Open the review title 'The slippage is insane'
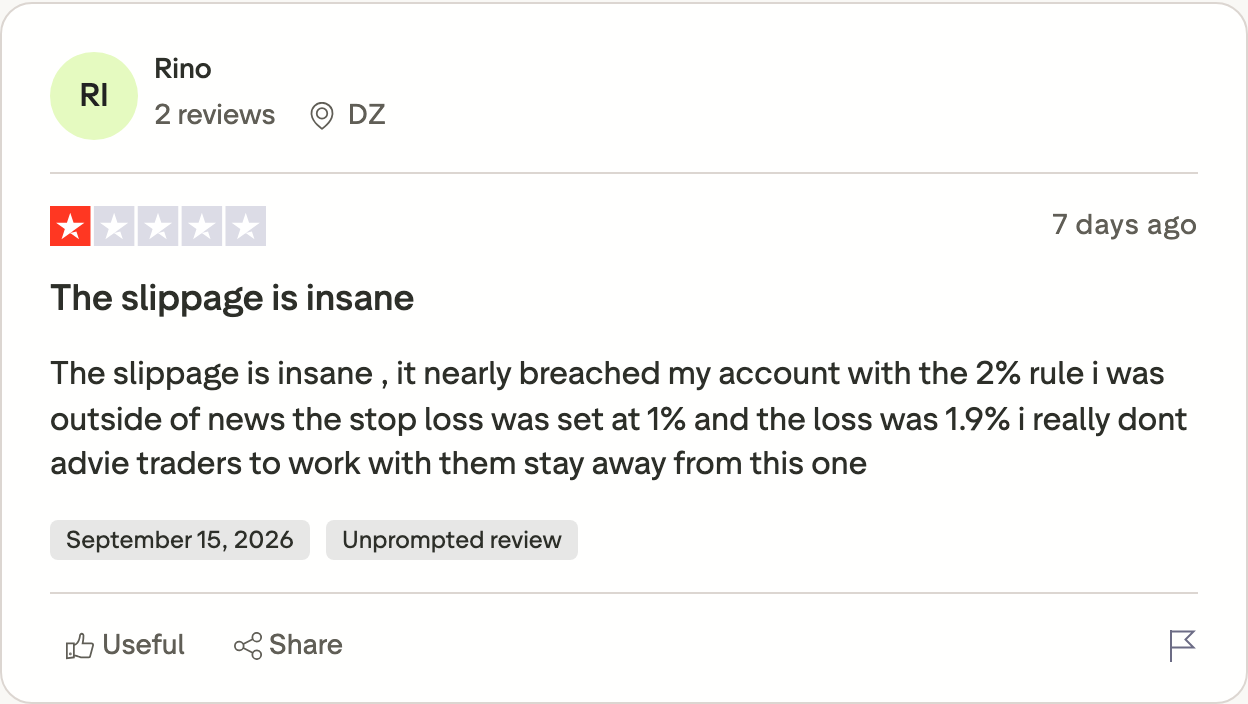 [x=232, y=298]
